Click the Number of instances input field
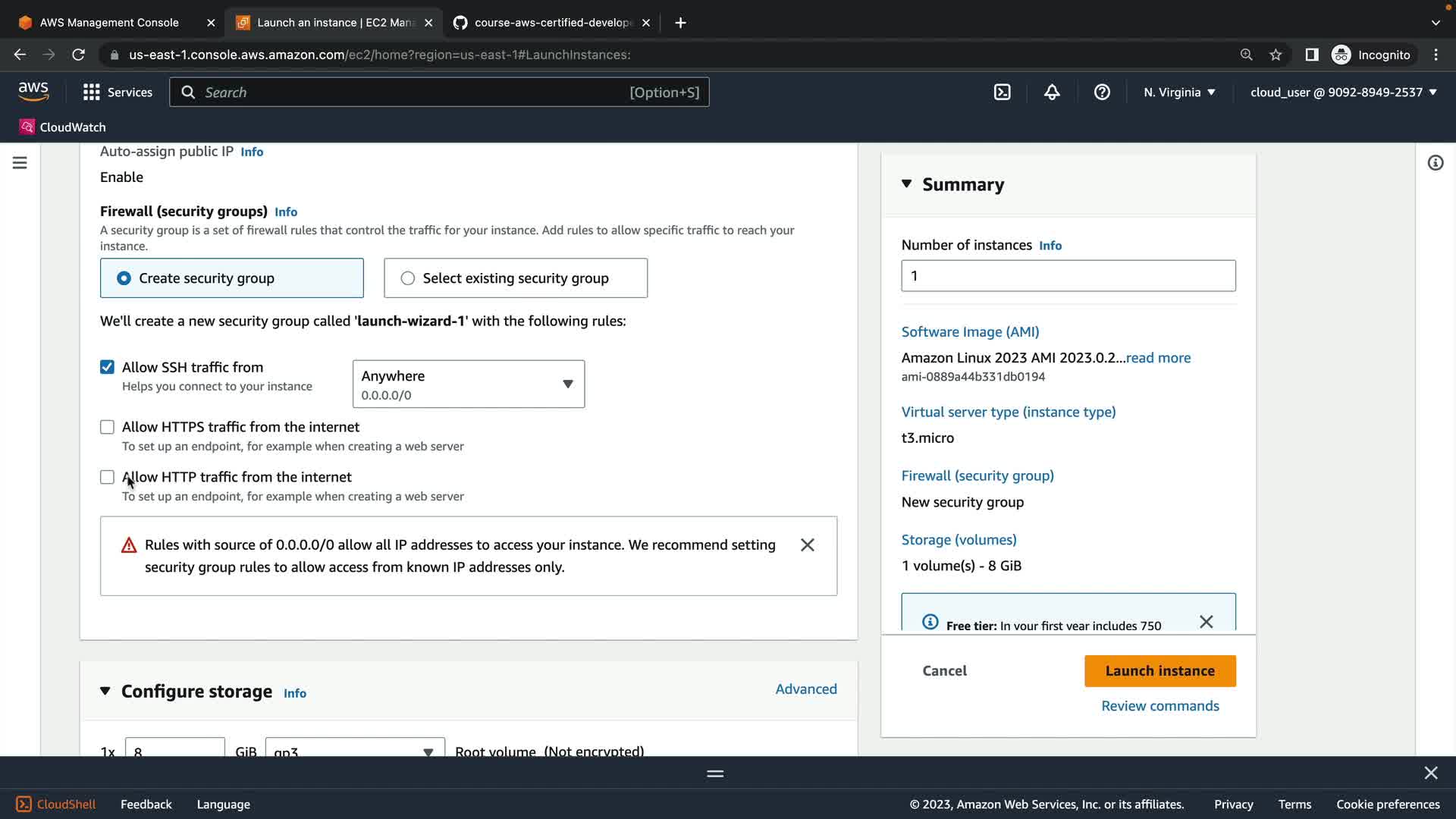This screenshot has width=1456, height=819. 1068,276
